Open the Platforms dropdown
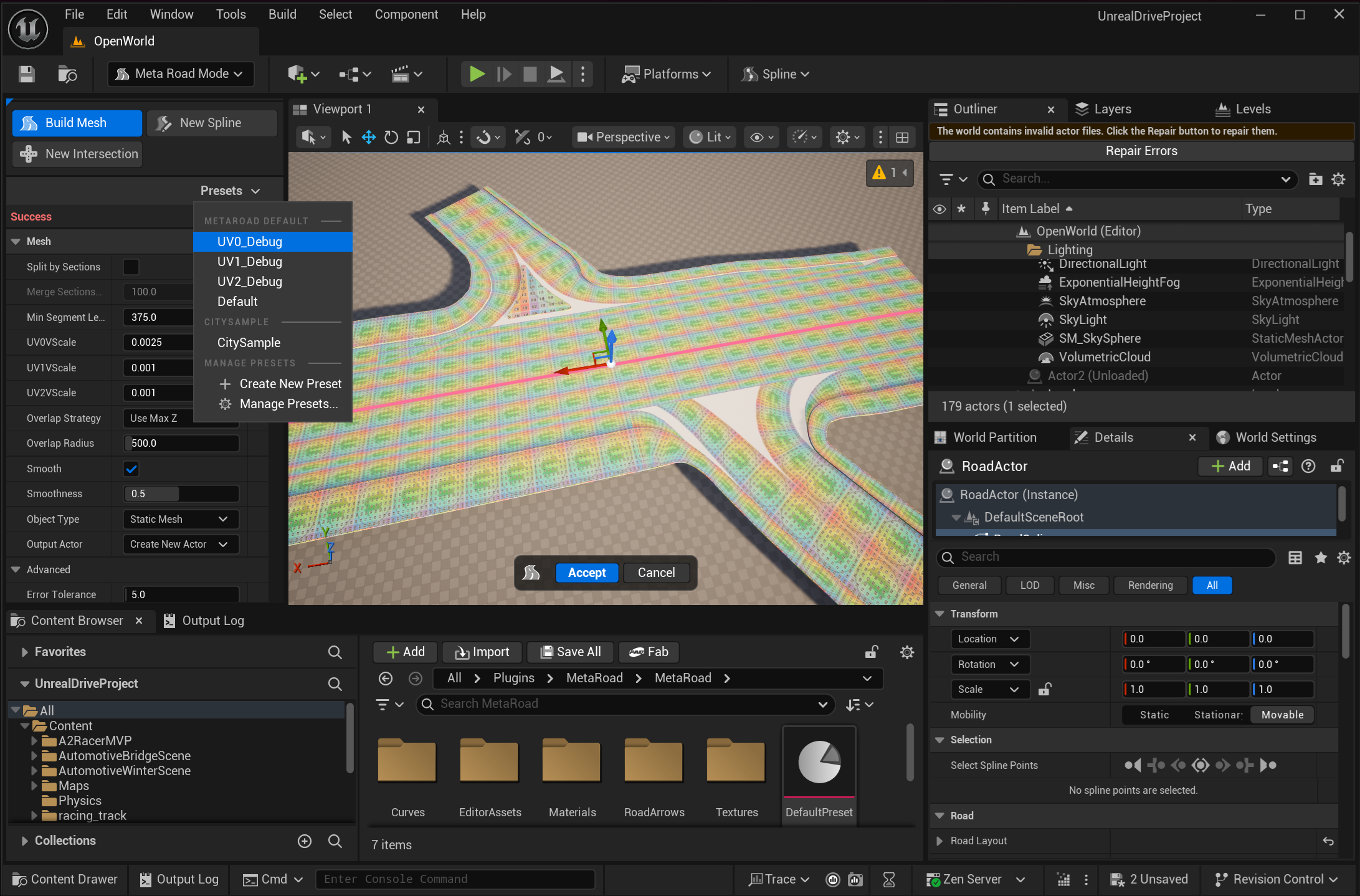This screenshot has width=1360, height=896. 666,74
